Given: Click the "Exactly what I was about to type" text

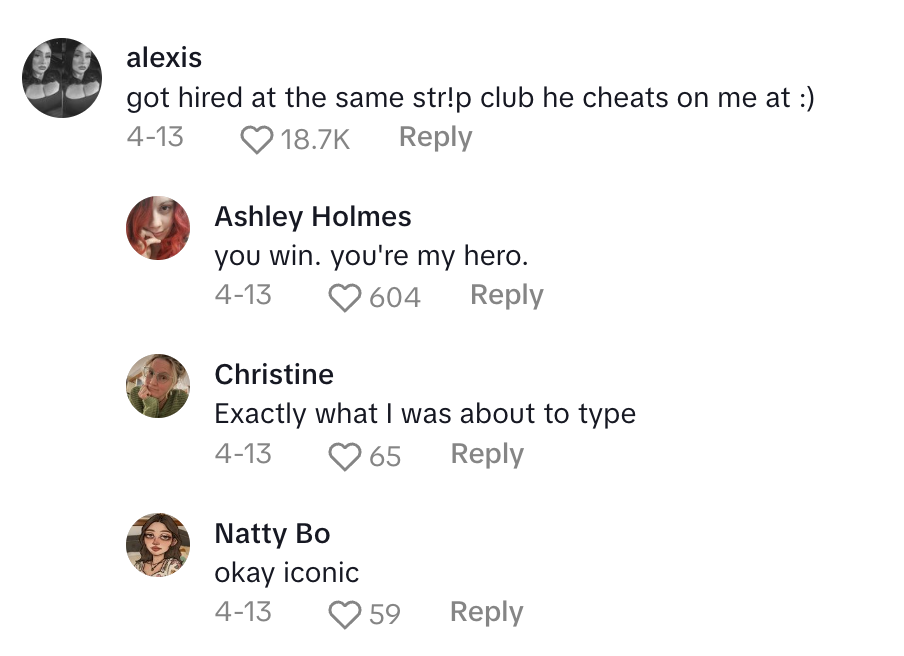Looking at the screenshot, I should 425,414.
